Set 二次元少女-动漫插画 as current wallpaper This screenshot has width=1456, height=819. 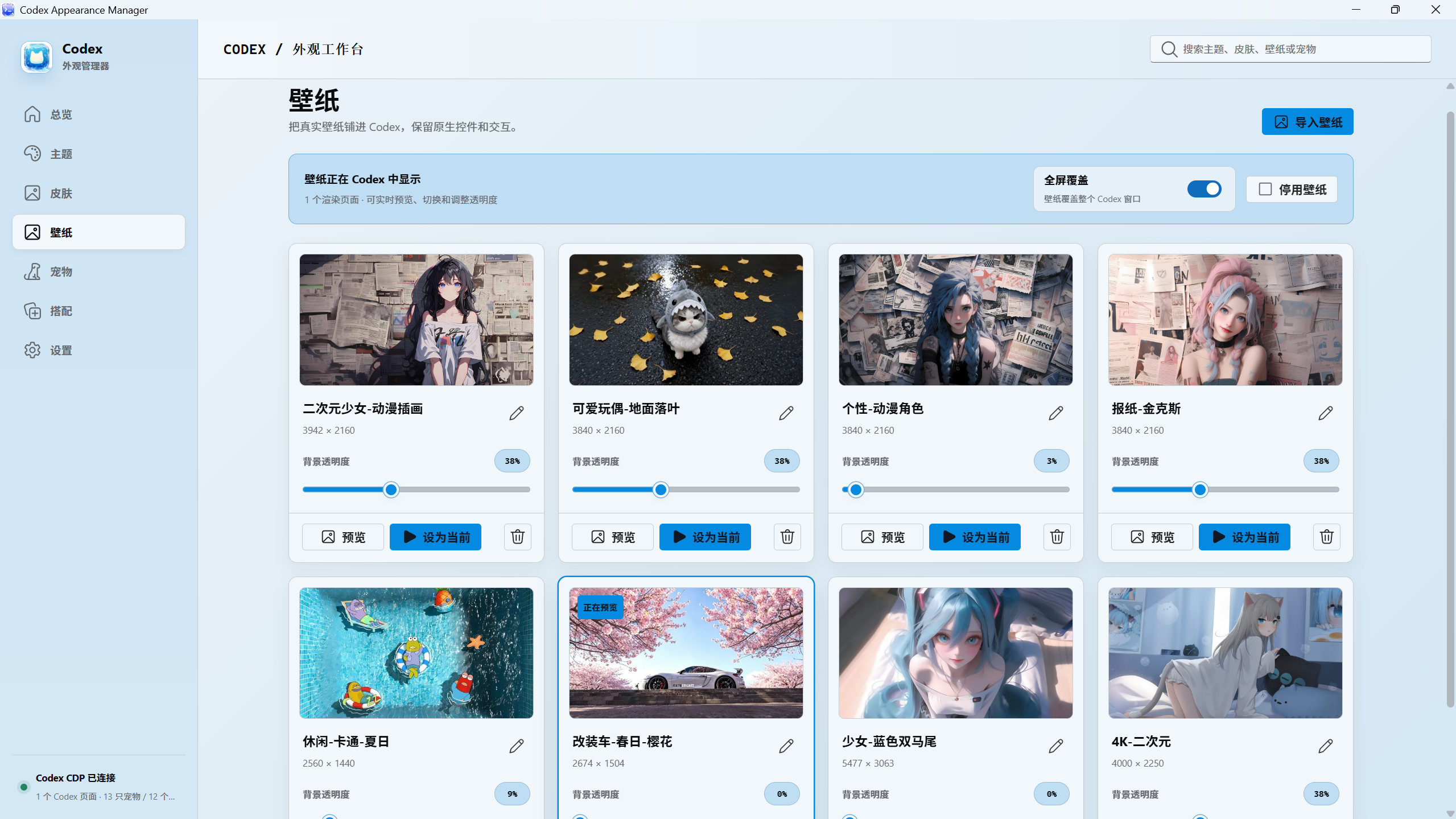click(435, 537)
